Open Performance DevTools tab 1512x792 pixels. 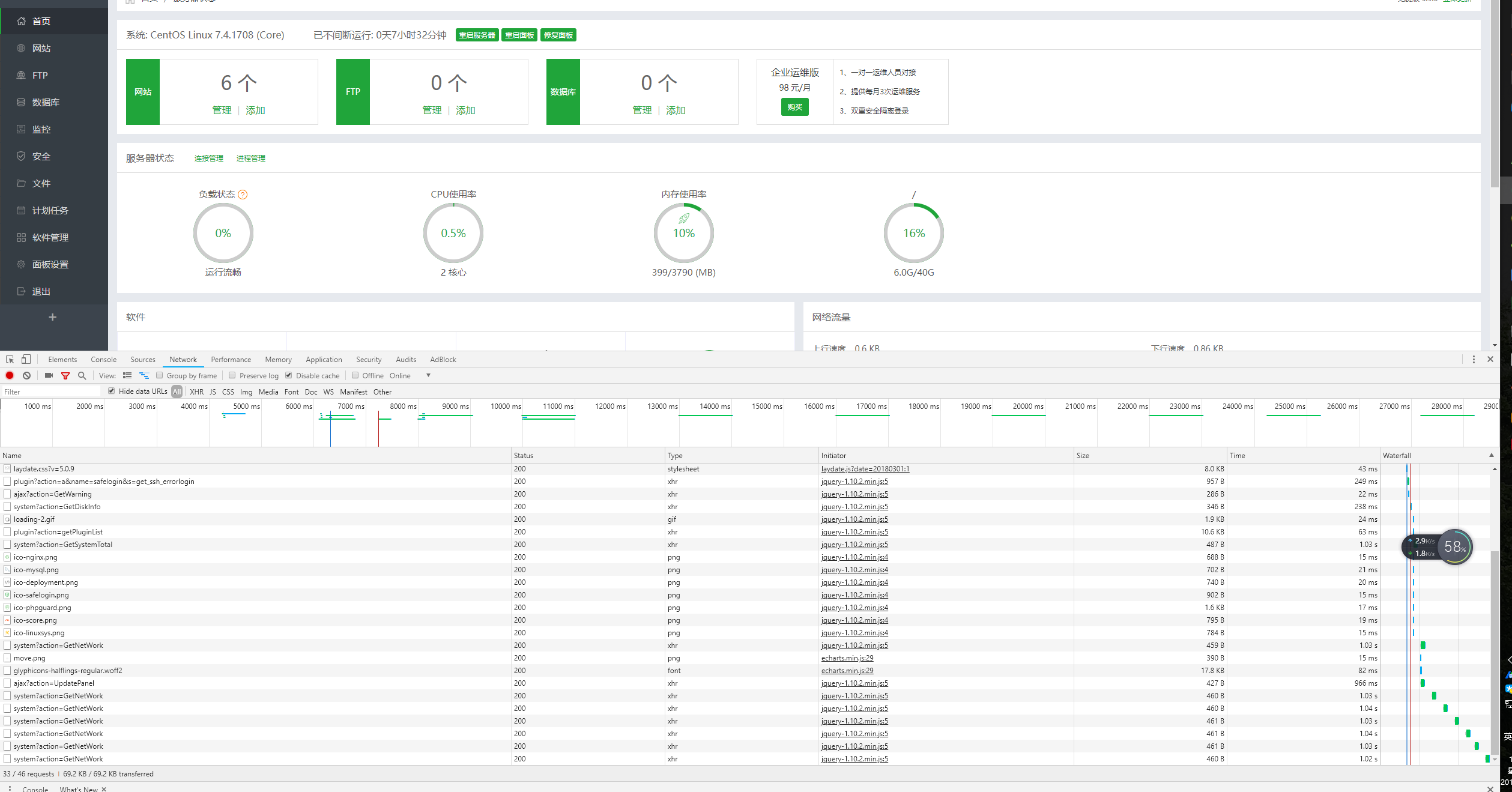tap(231, 360)
